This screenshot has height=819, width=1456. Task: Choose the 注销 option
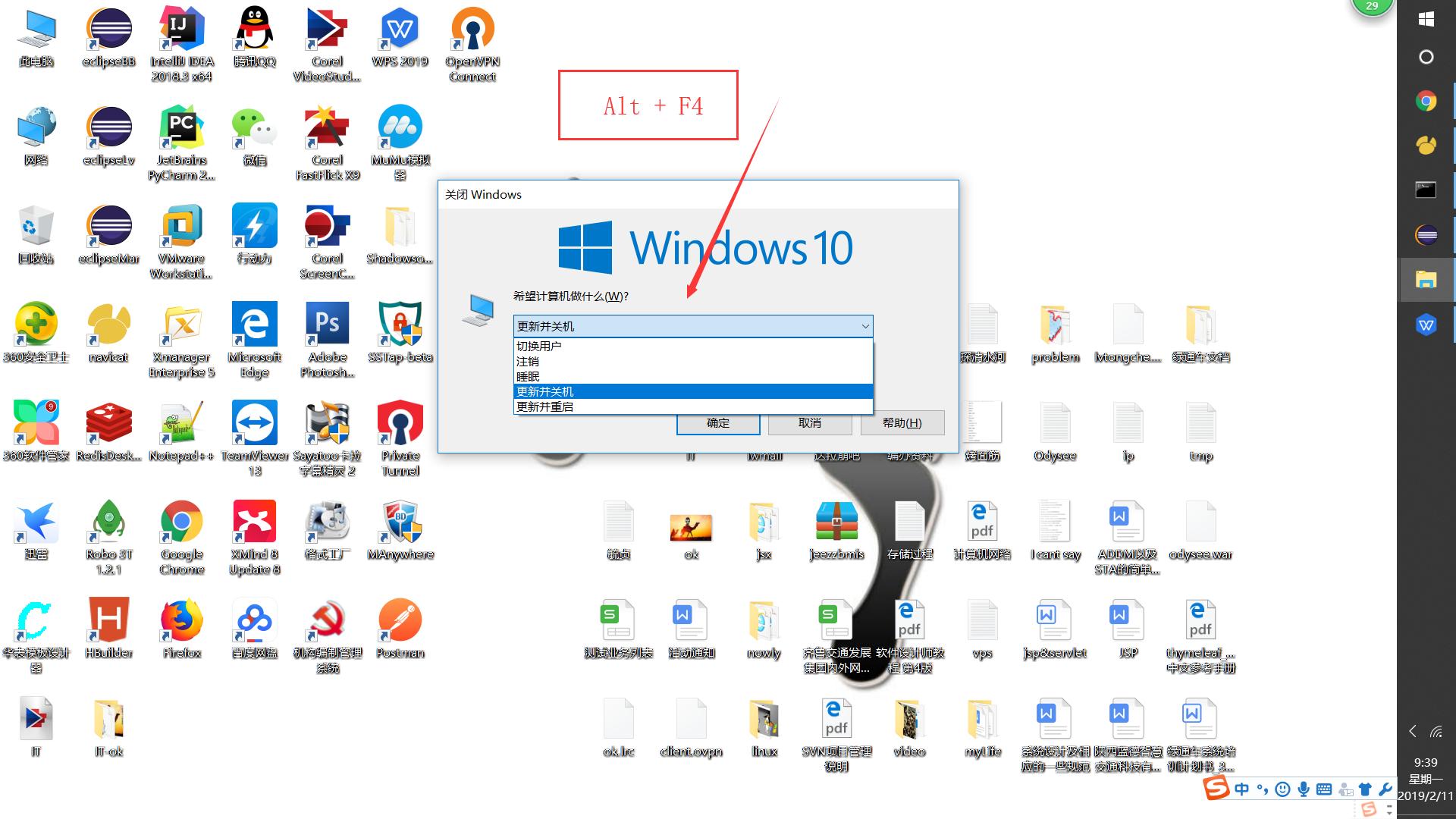(x=527, y=361)
